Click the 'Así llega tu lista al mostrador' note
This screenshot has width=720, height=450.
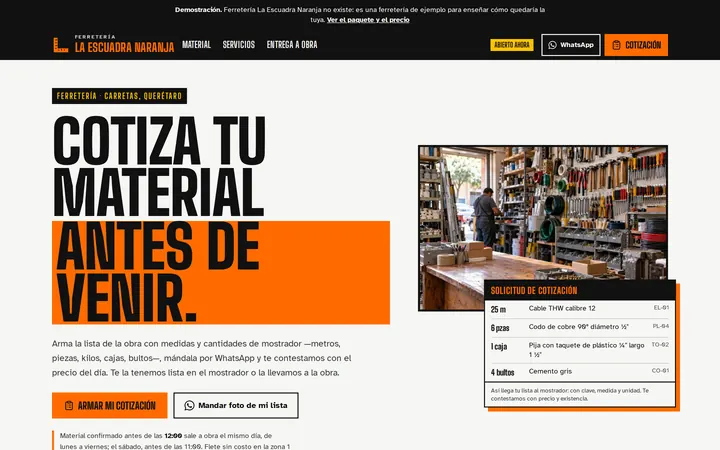[x=580, y=394]
